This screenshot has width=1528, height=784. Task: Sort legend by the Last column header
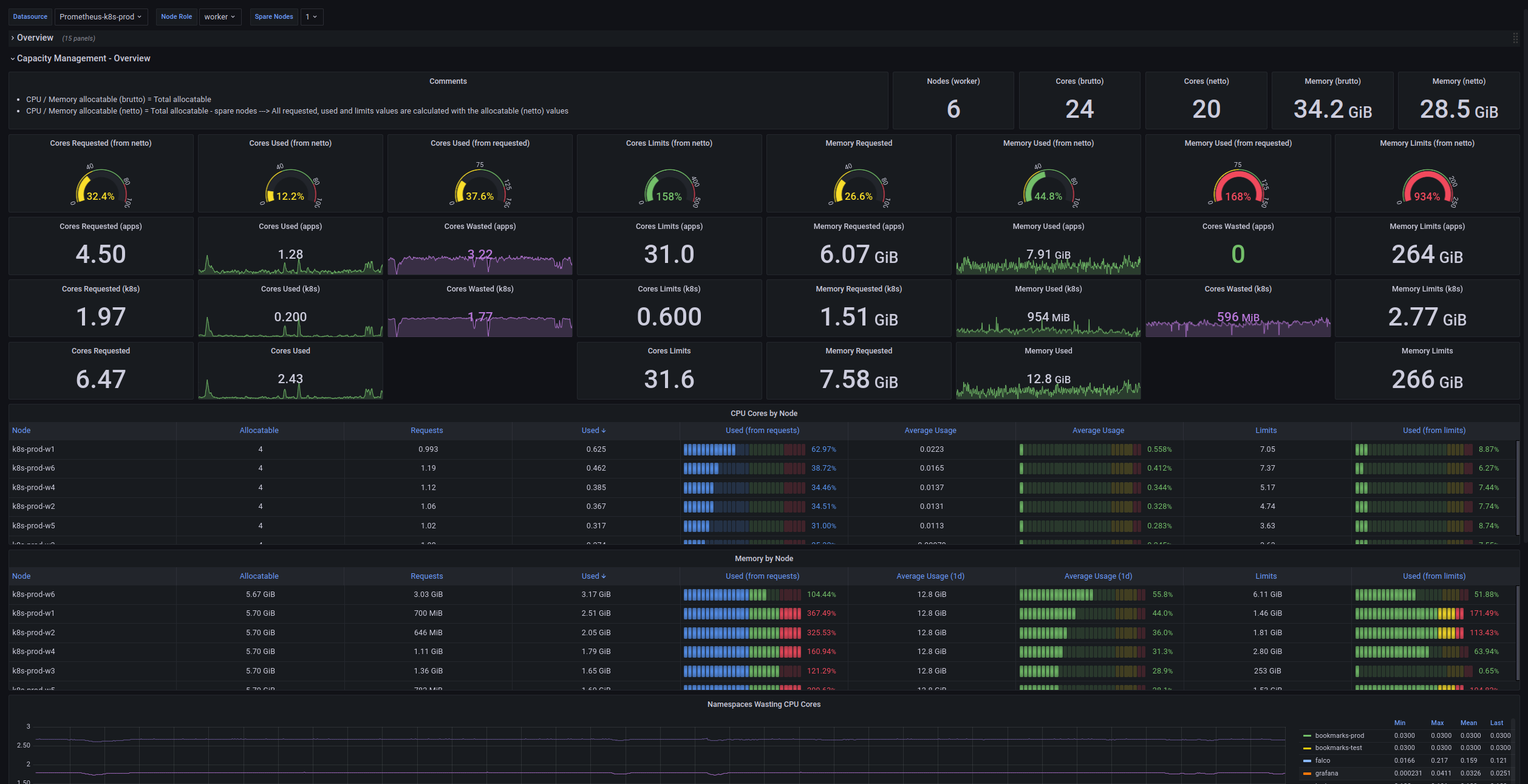pos(1496,723)
